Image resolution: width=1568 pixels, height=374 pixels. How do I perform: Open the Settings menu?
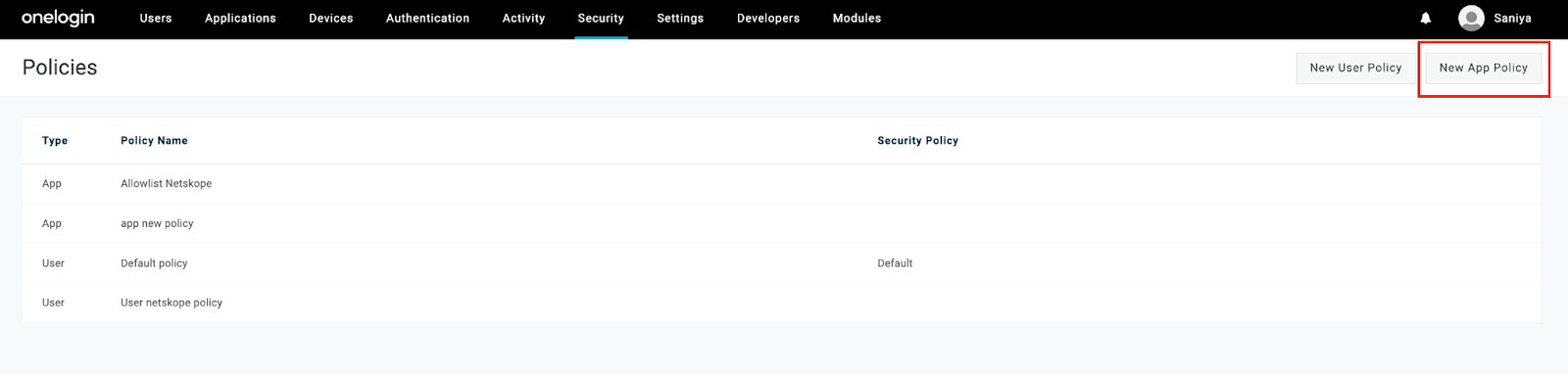(680, 18)
